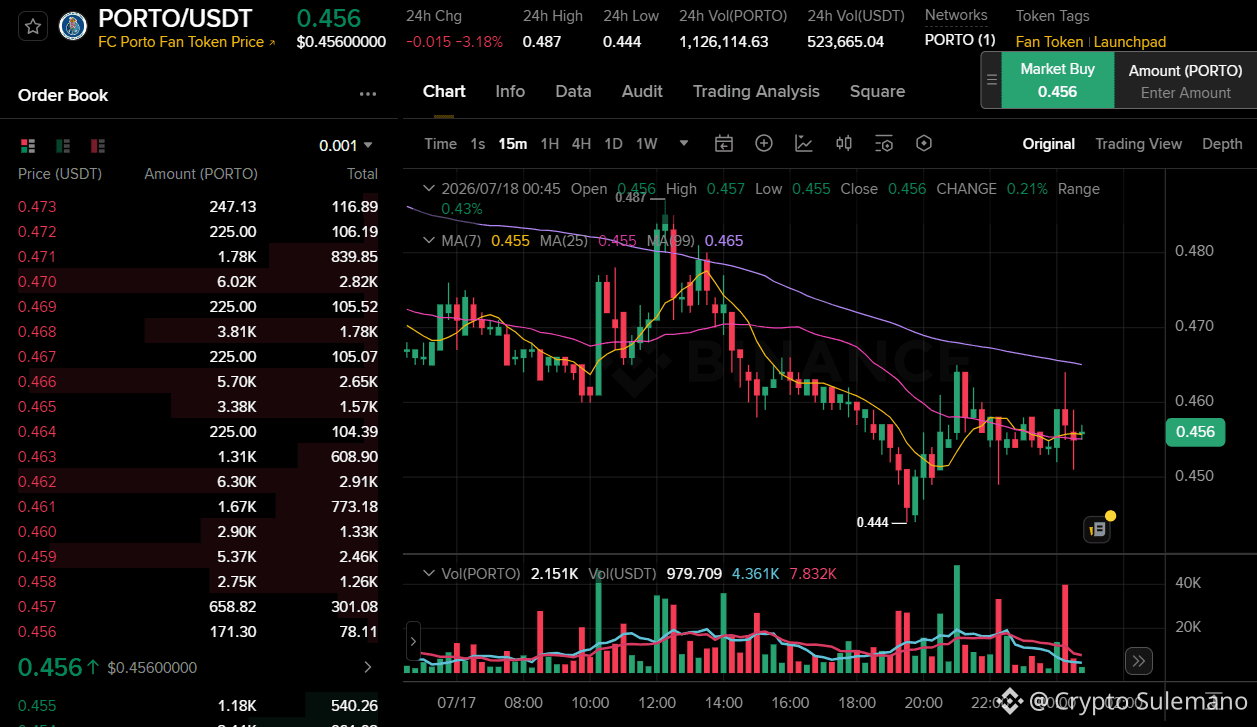Select the 1D time interval
1257x727 pixels.
tap(614, 143)
